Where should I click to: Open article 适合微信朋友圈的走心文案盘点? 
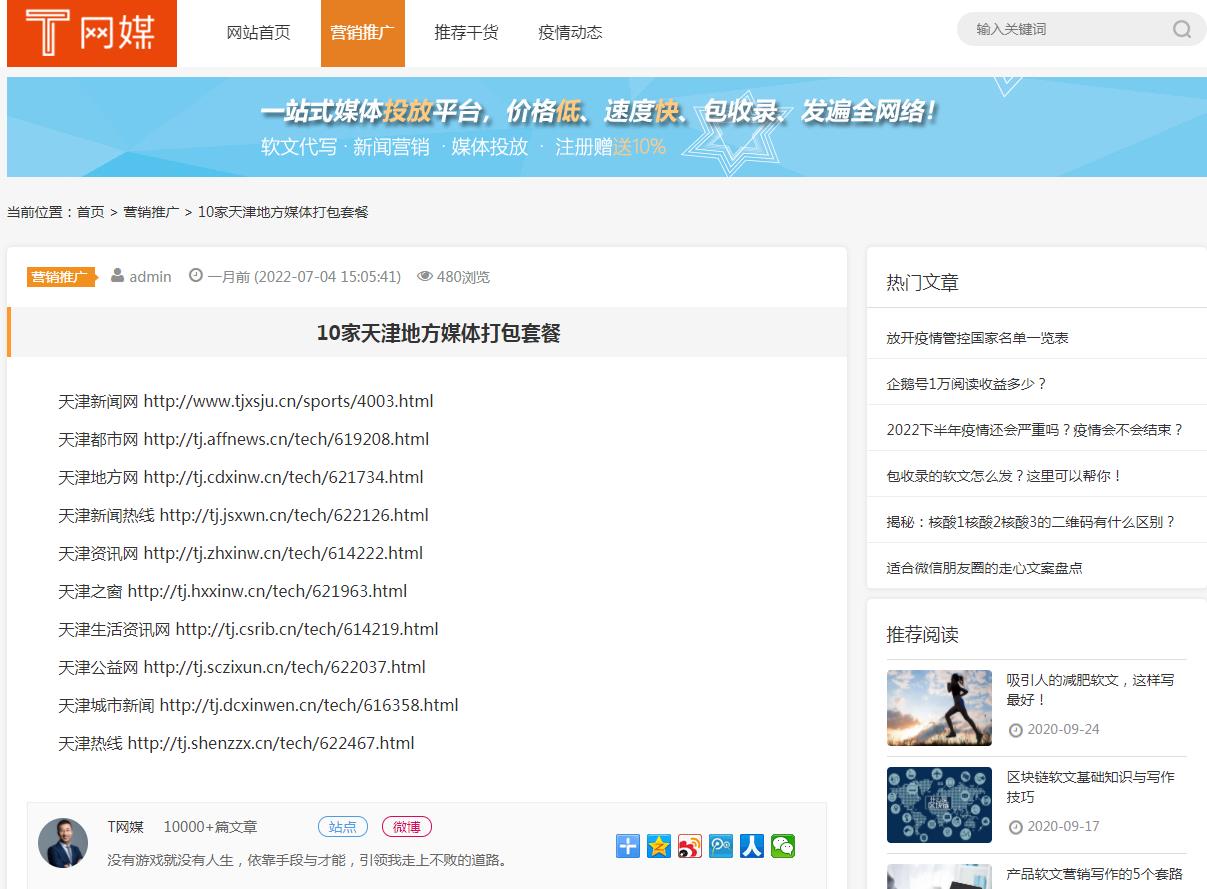click(985, 568)
